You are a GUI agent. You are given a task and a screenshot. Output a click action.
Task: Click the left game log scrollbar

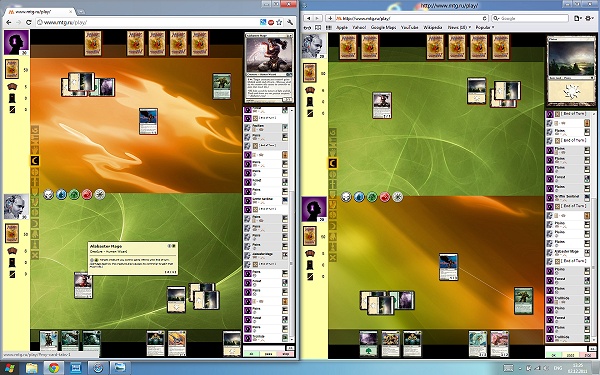click(x=292, y=226)
